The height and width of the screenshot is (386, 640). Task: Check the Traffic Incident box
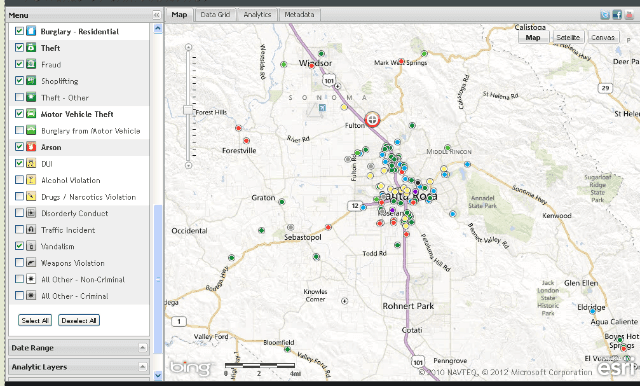click(x=19, y=229)
